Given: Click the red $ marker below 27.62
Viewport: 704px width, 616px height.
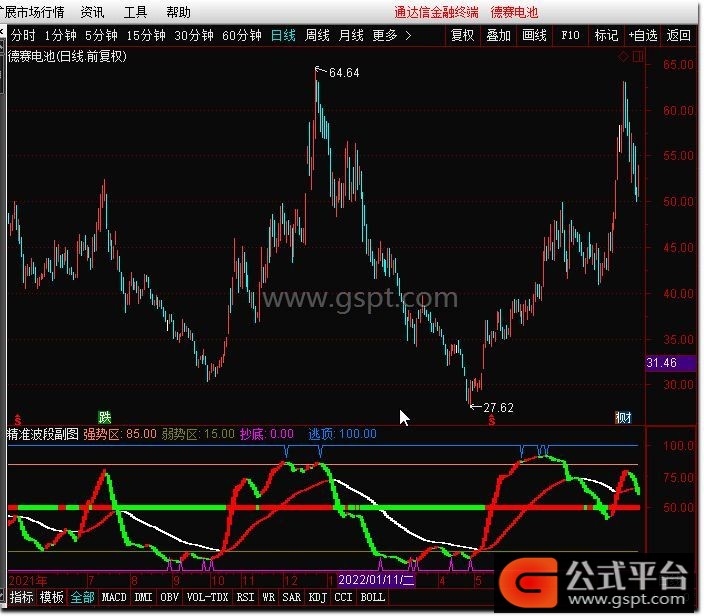Looking at the screenshot, I should click(x=492, y=420).
